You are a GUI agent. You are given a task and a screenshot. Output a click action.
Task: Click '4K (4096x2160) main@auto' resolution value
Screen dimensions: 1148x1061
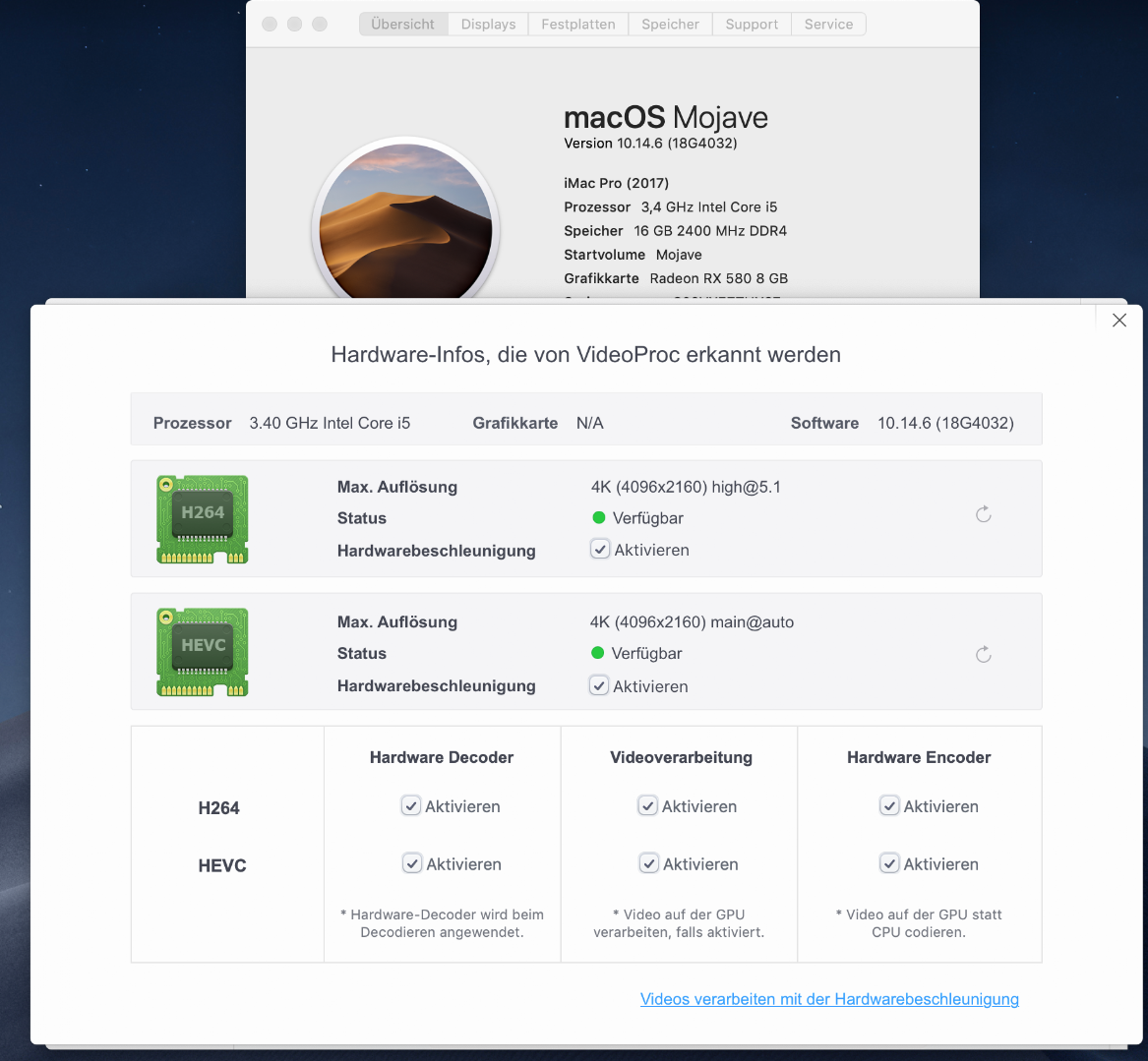tap(692, 622)
